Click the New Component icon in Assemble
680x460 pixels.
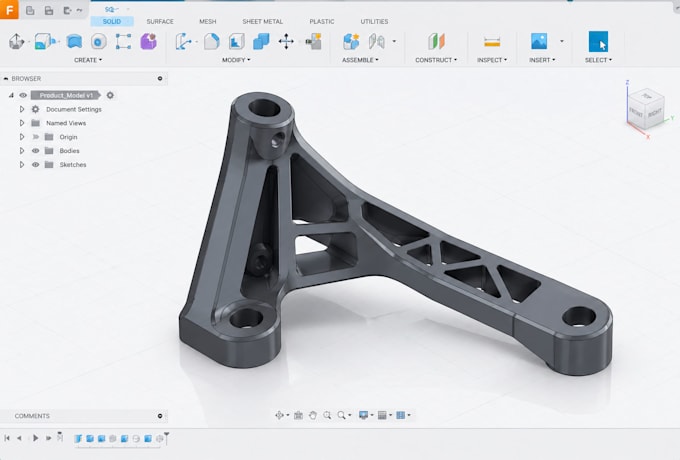[351, 42]
